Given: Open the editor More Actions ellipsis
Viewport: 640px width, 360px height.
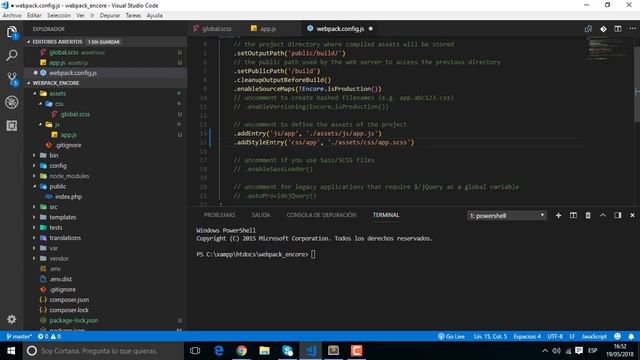Looking at the screenshot, I should [x=632, y=29].
